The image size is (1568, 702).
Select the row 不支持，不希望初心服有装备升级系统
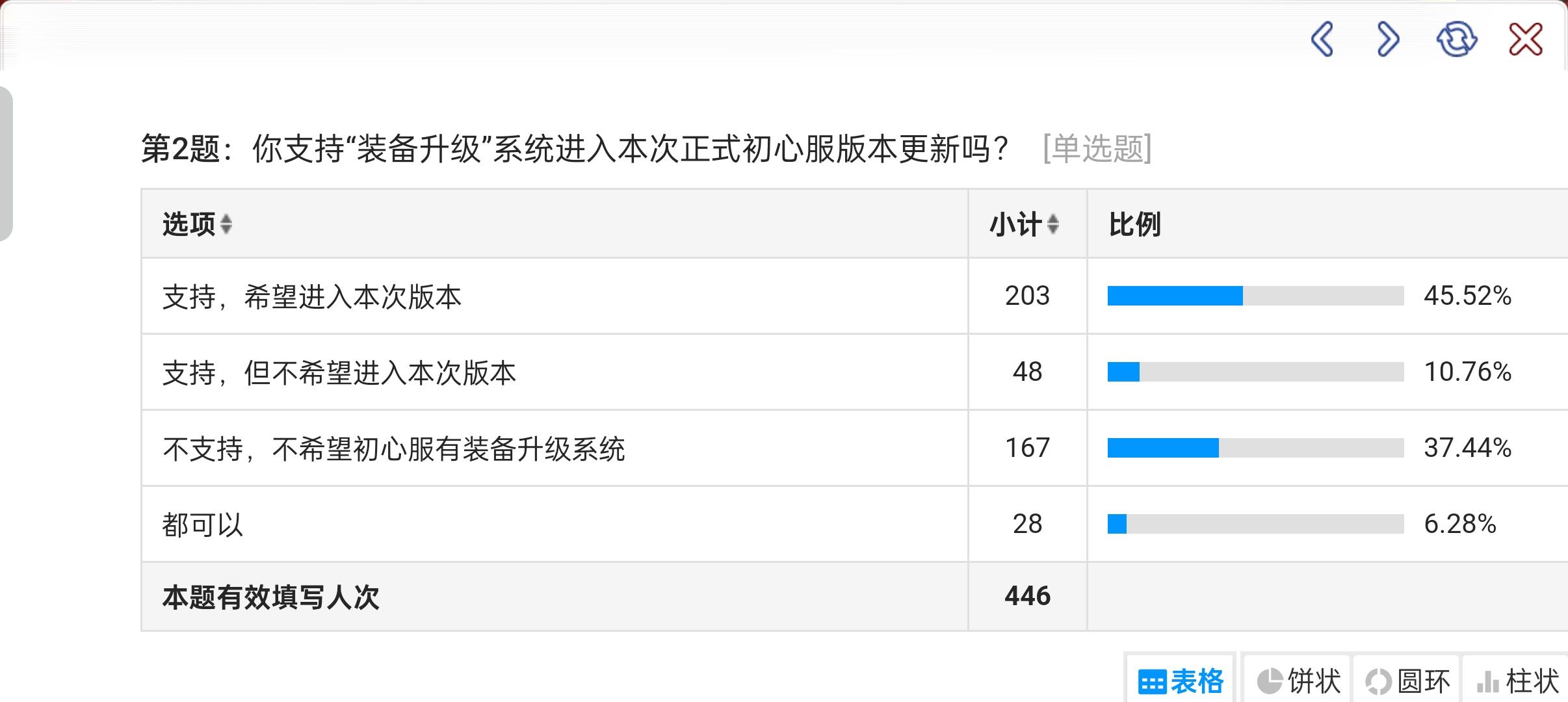pyautogui.click(x=393, y=449)
